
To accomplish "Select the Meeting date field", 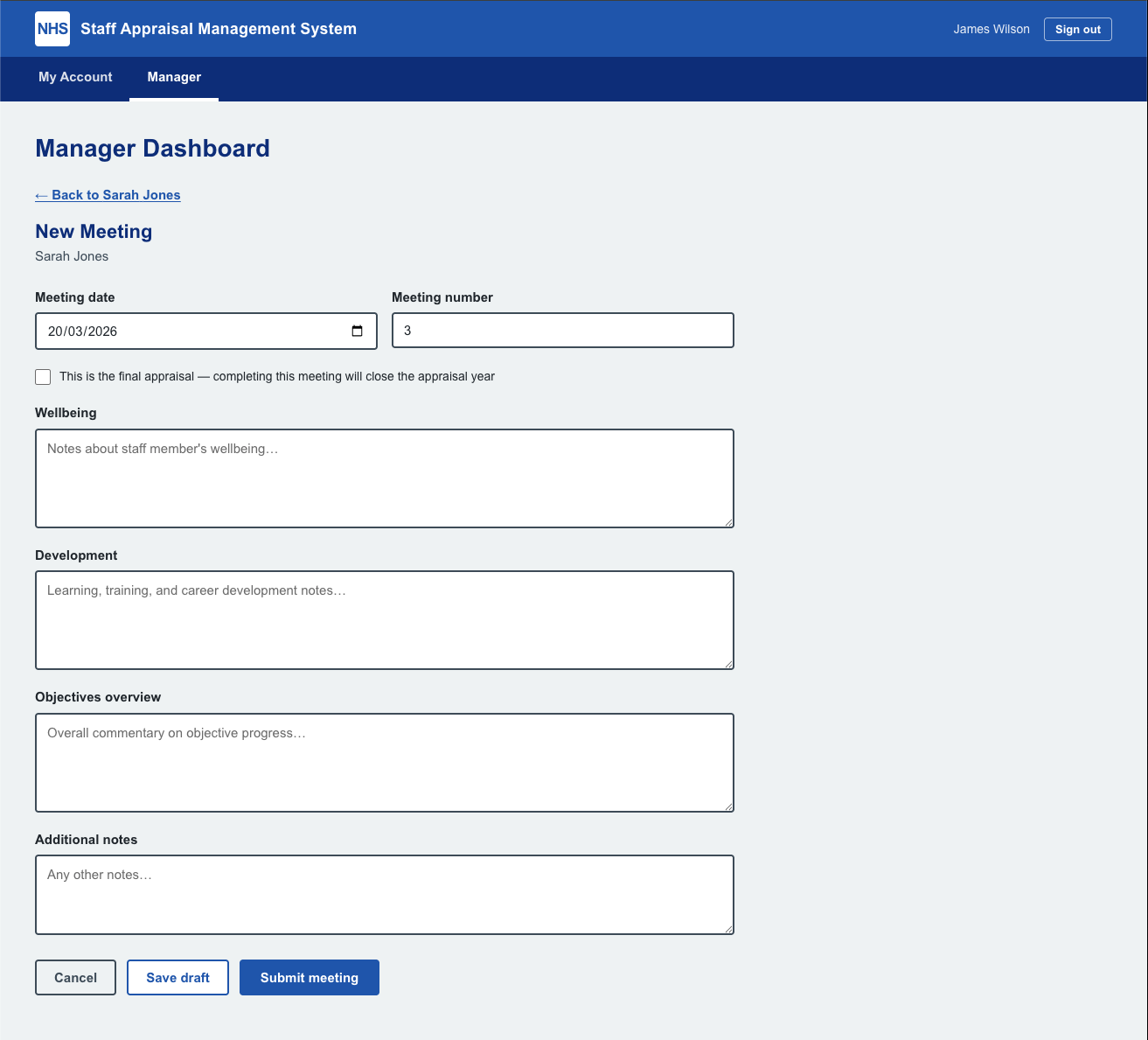I will [192, 331].
